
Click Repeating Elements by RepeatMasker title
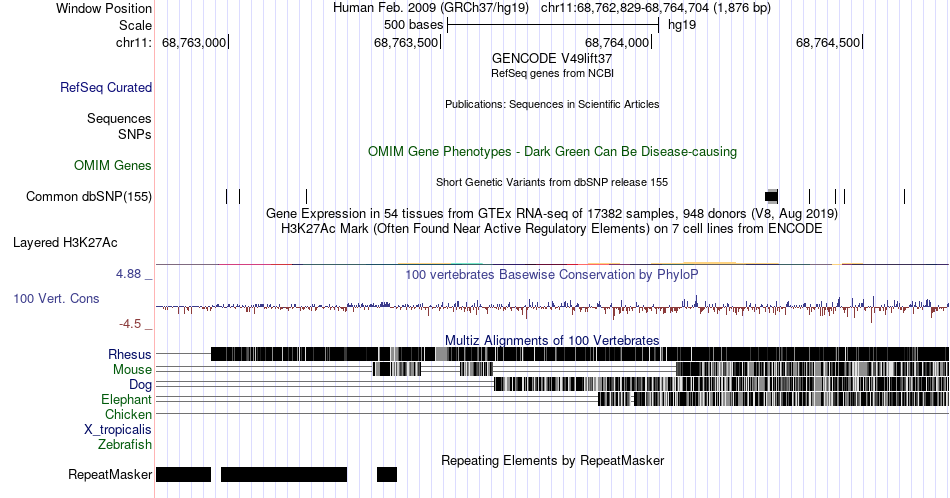point(552,460)
